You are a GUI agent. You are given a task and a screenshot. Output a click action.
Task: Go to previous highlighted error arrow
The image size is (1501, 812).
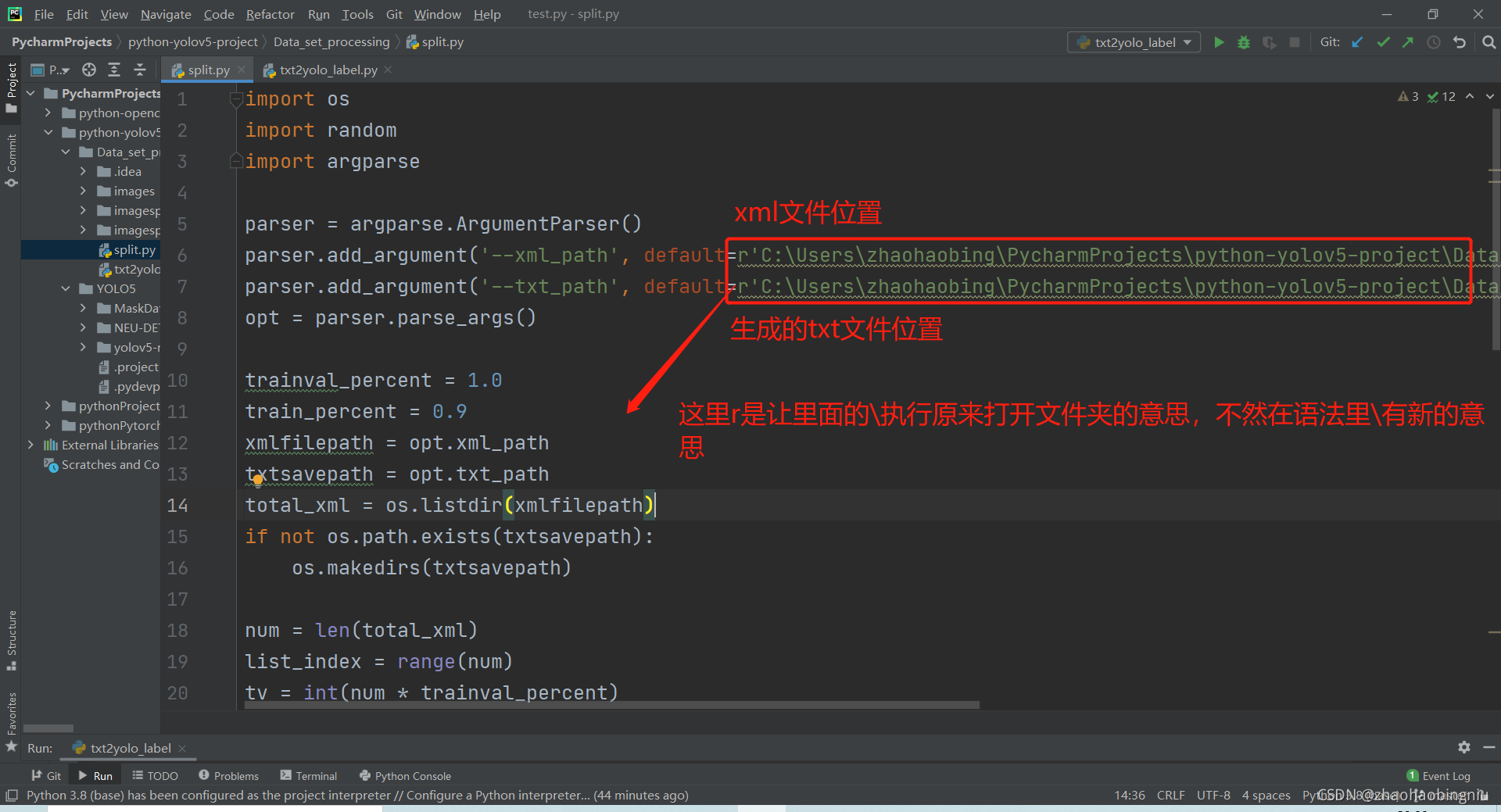coord(1470,96)
